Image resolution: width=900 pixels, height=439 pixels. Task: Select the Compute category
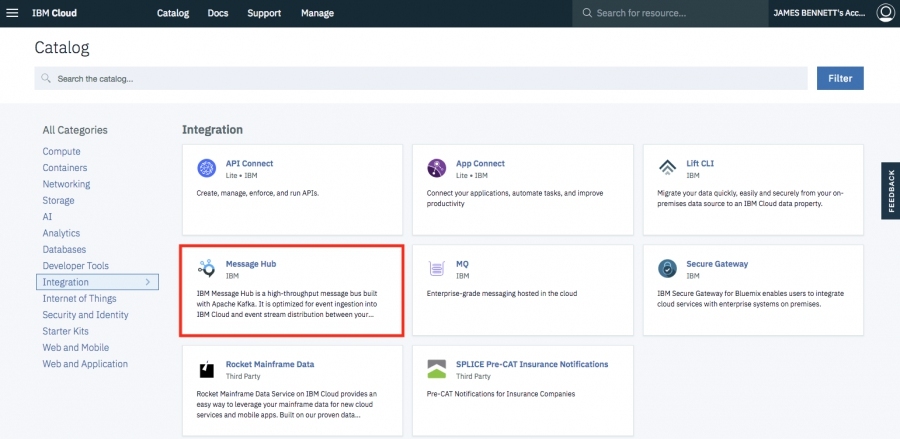coord(61,151)
